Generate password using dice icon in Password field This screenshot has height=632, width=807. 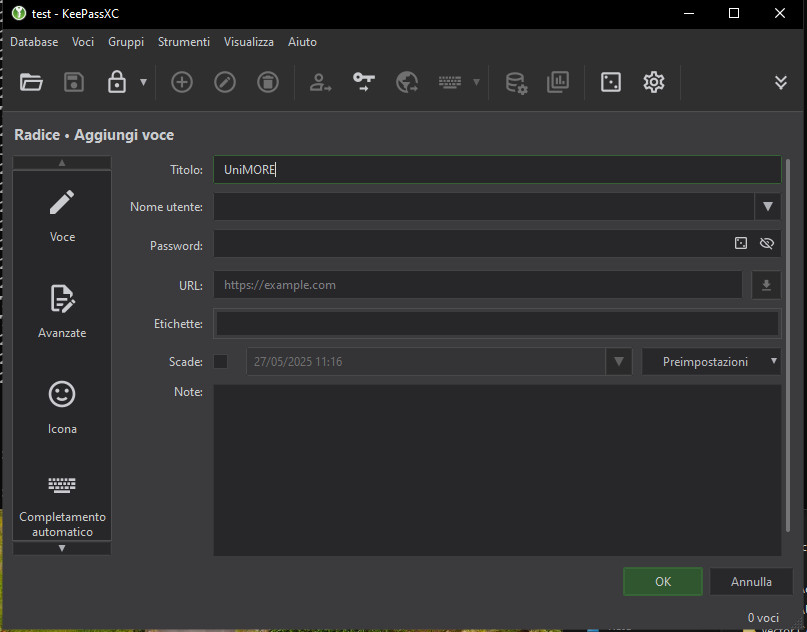click(741, 243)
